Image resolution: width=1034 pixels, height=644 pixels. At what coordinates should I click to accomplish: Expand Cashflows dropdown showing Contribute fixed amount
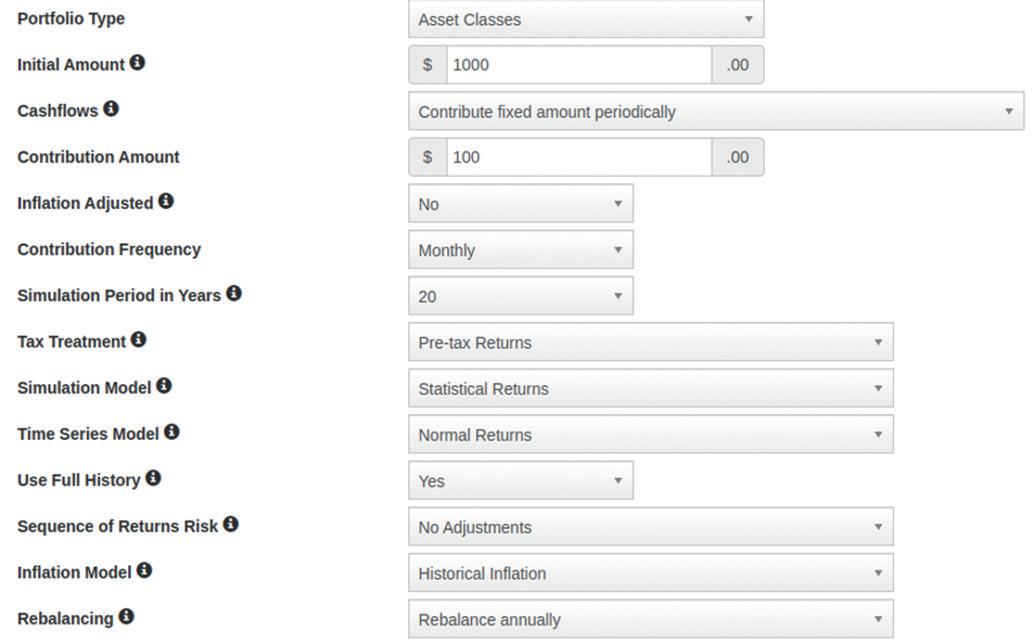pos(716,111)
